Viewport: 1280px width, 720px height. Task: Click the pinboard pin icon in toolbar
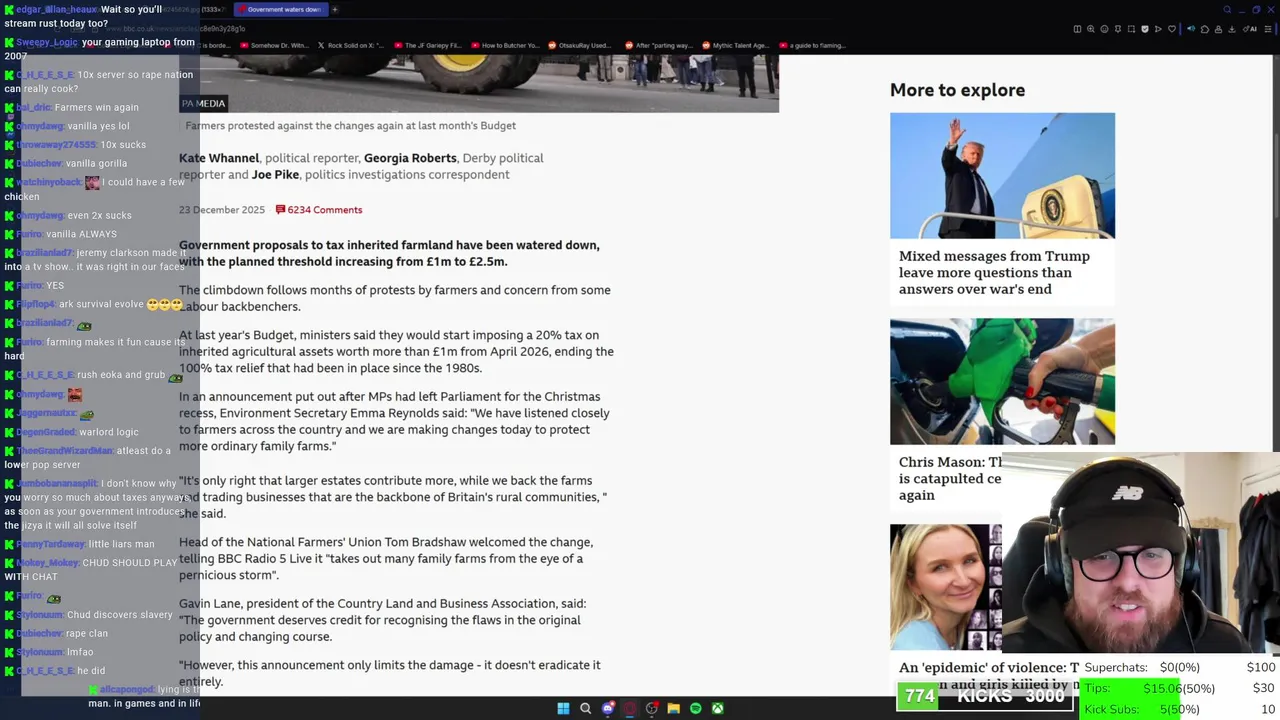pyautogui.click(x=1118, y=29)
